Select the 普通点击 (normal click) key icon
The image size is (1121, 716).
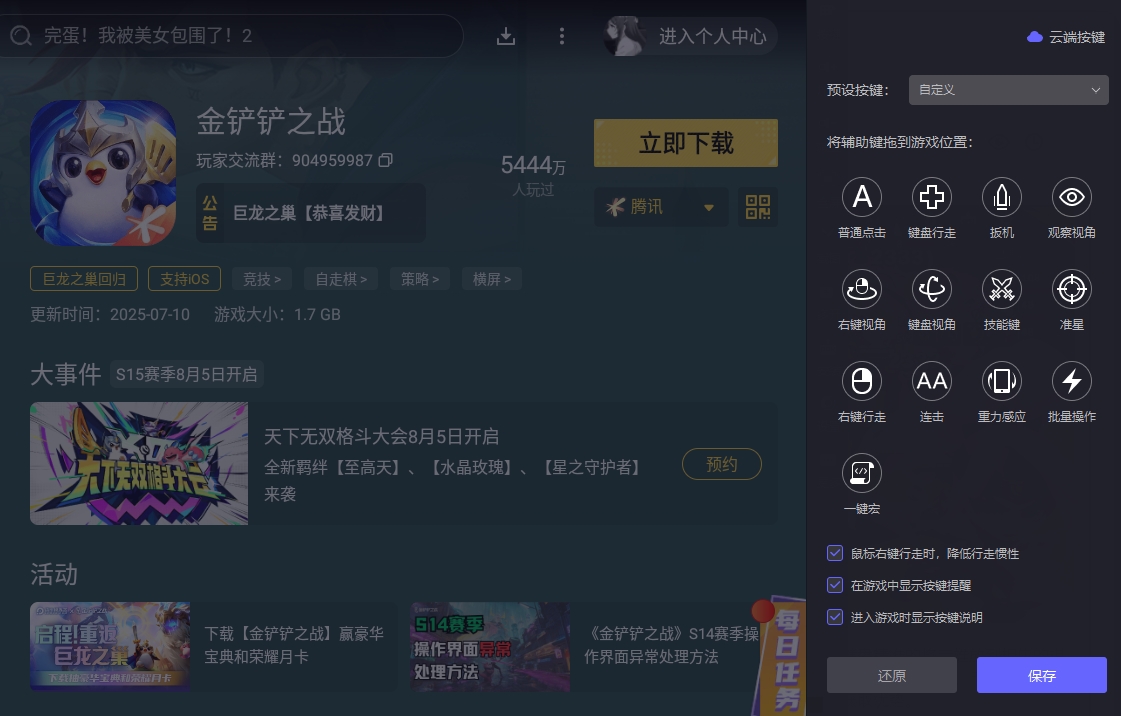coord(862,197)
